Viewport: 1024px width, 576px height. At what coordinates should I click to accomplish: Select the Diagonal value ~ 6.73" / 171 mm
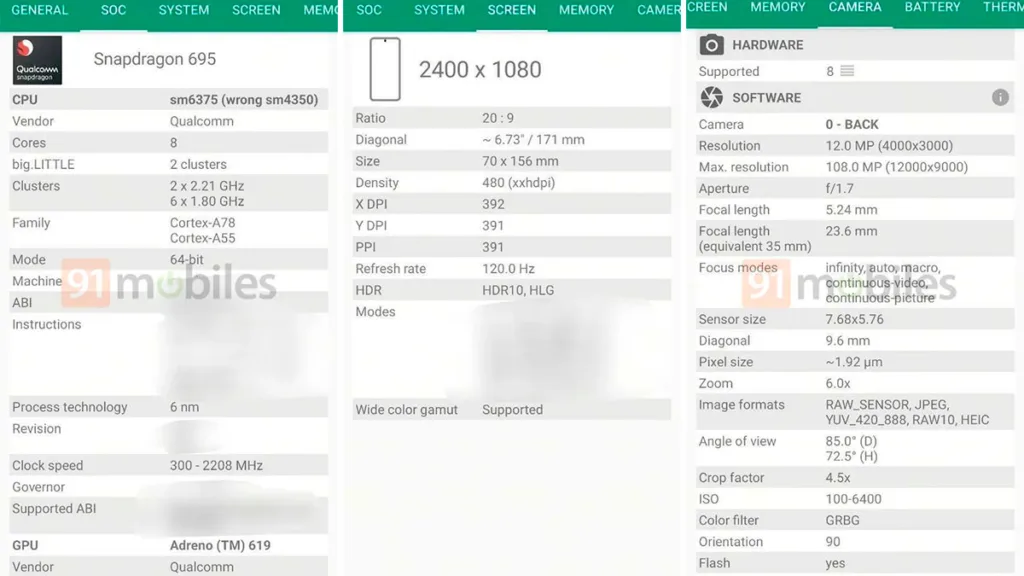tap(534, 140)
